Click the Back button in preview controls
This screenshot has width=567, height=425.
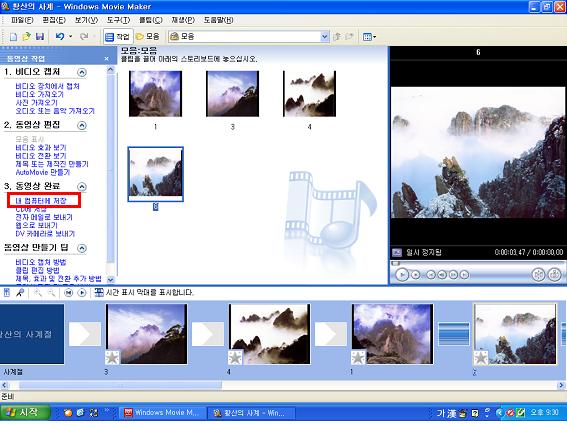[431, 275]
